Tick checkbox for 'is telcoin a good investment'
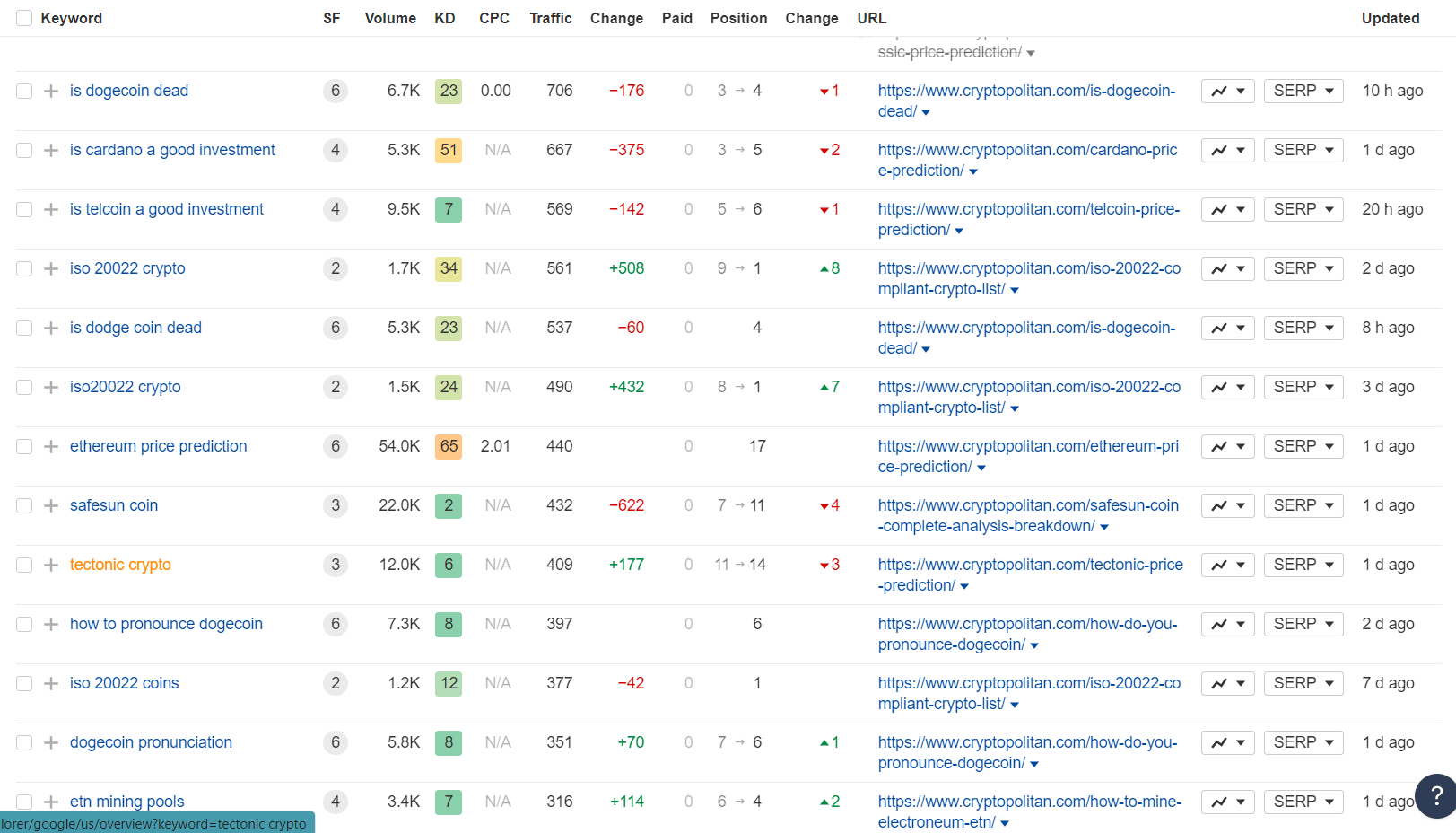The width and height of the screenshot is (1456, 833). point(24,209)
